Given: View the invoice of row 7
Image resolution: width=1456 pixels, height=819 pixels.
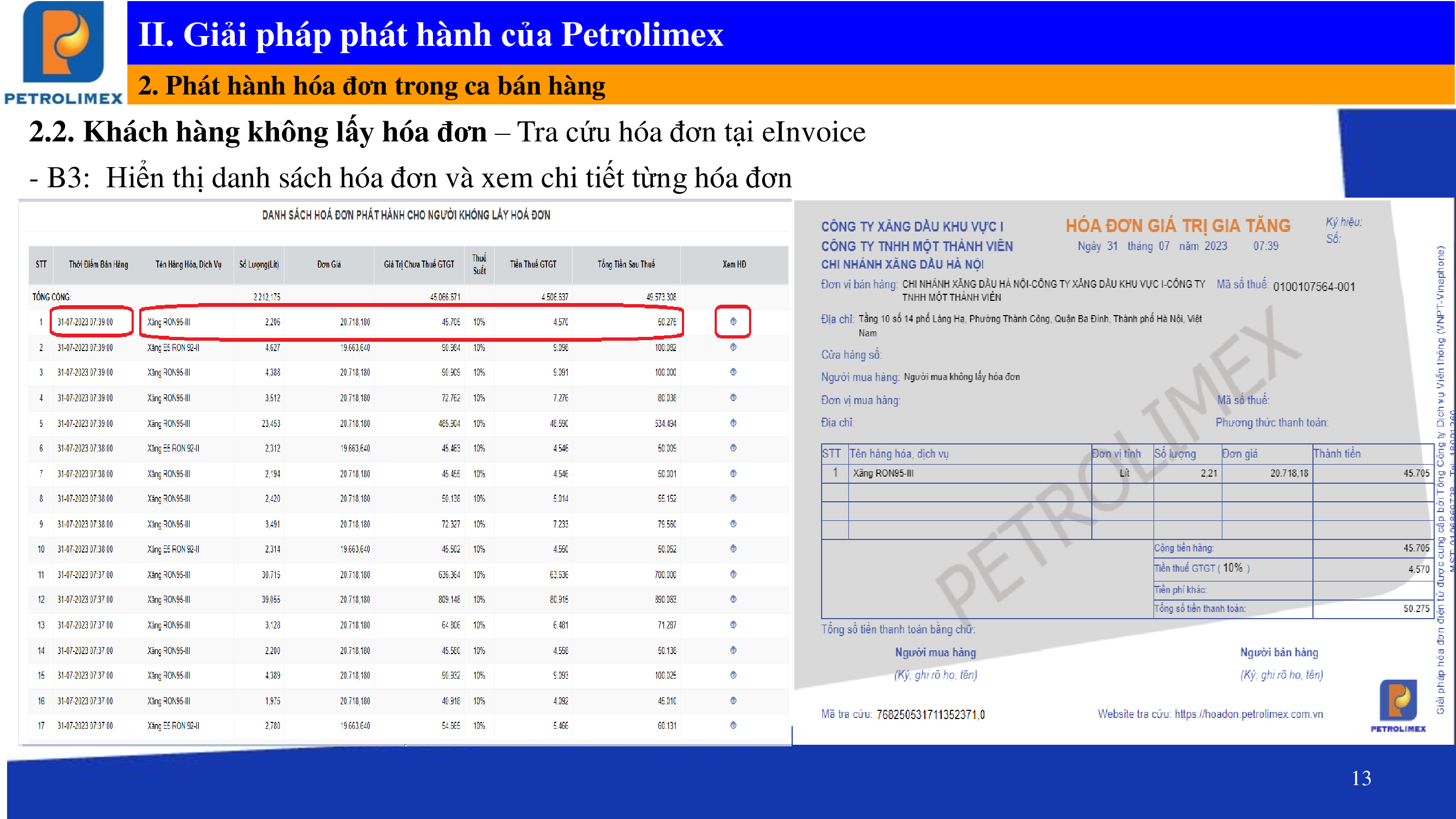Looking at the screenshot, I should [x=733, y=473].
